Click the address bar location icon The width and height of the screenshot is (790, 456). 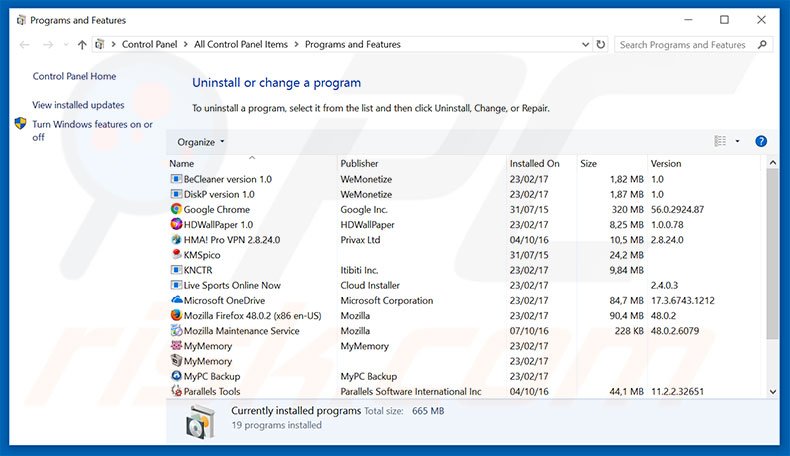(x=100, y=44)
